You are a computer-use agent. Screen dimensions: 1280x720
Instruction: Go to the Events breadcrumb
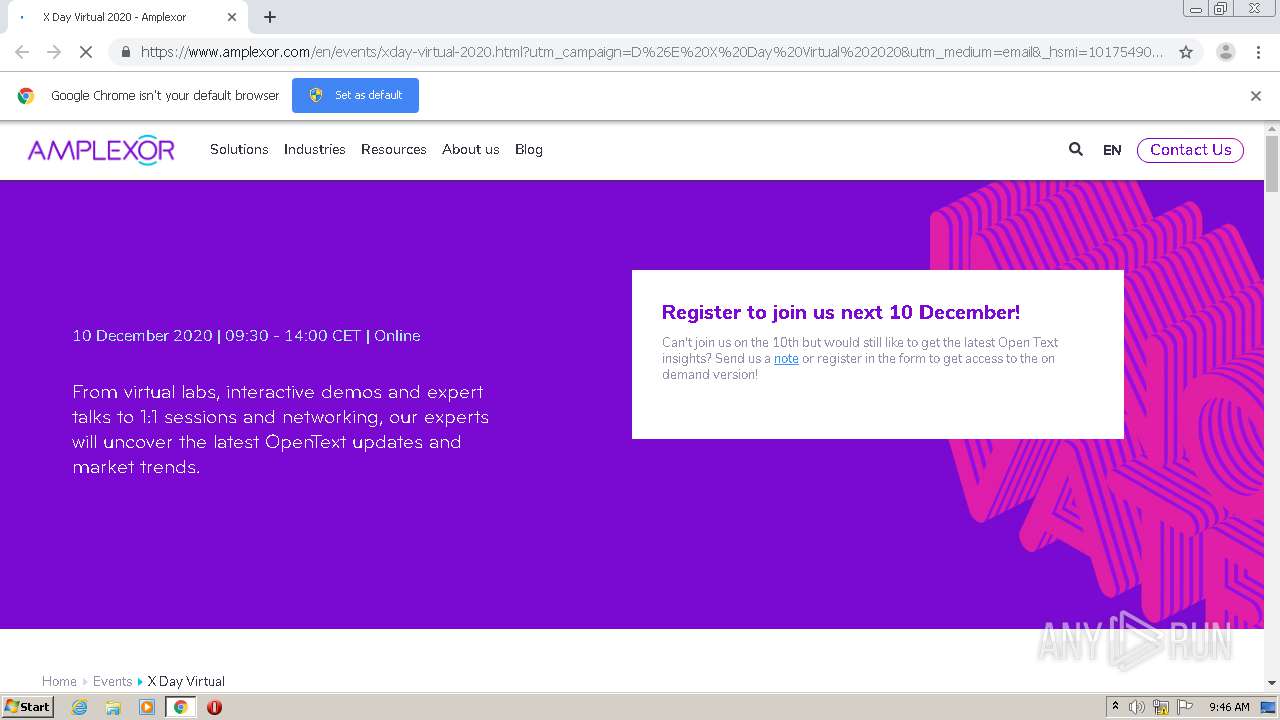[112, 681]
